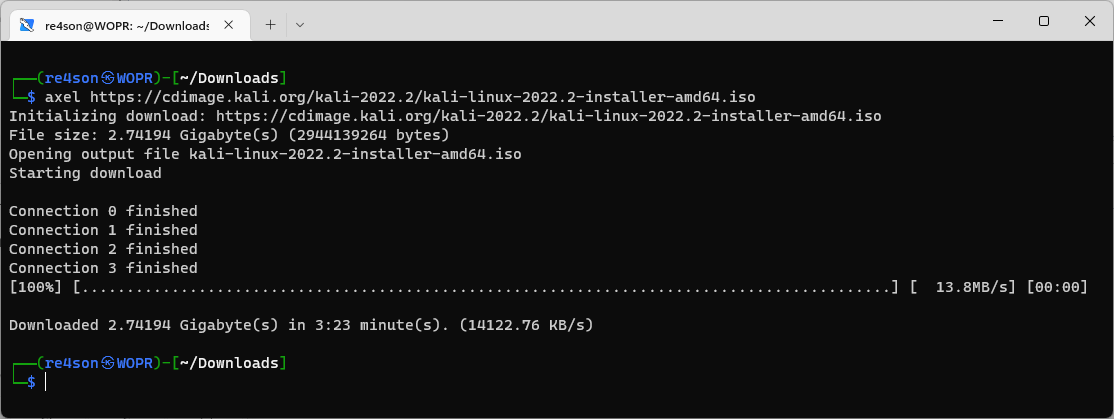Click the "Connection 3 finished" line
Screen dimensions: 1114x419
coord(103,268)
